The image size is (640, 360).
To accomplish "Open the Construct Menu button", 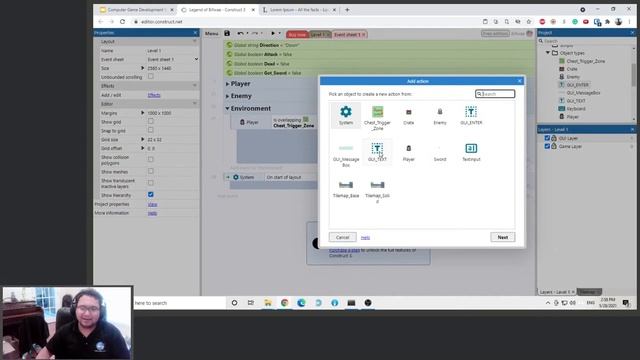I will point(211,33).
